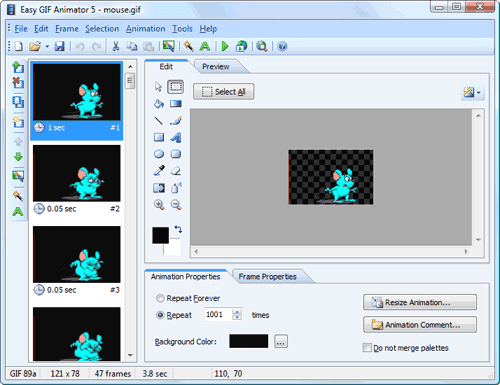Select the rectangular selection tool

point(176,87)
